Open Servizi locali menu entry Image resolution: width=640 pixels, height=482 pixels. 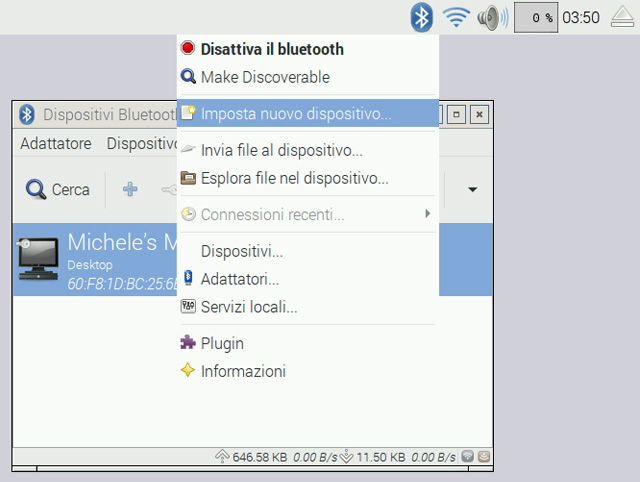click(248, 307)
